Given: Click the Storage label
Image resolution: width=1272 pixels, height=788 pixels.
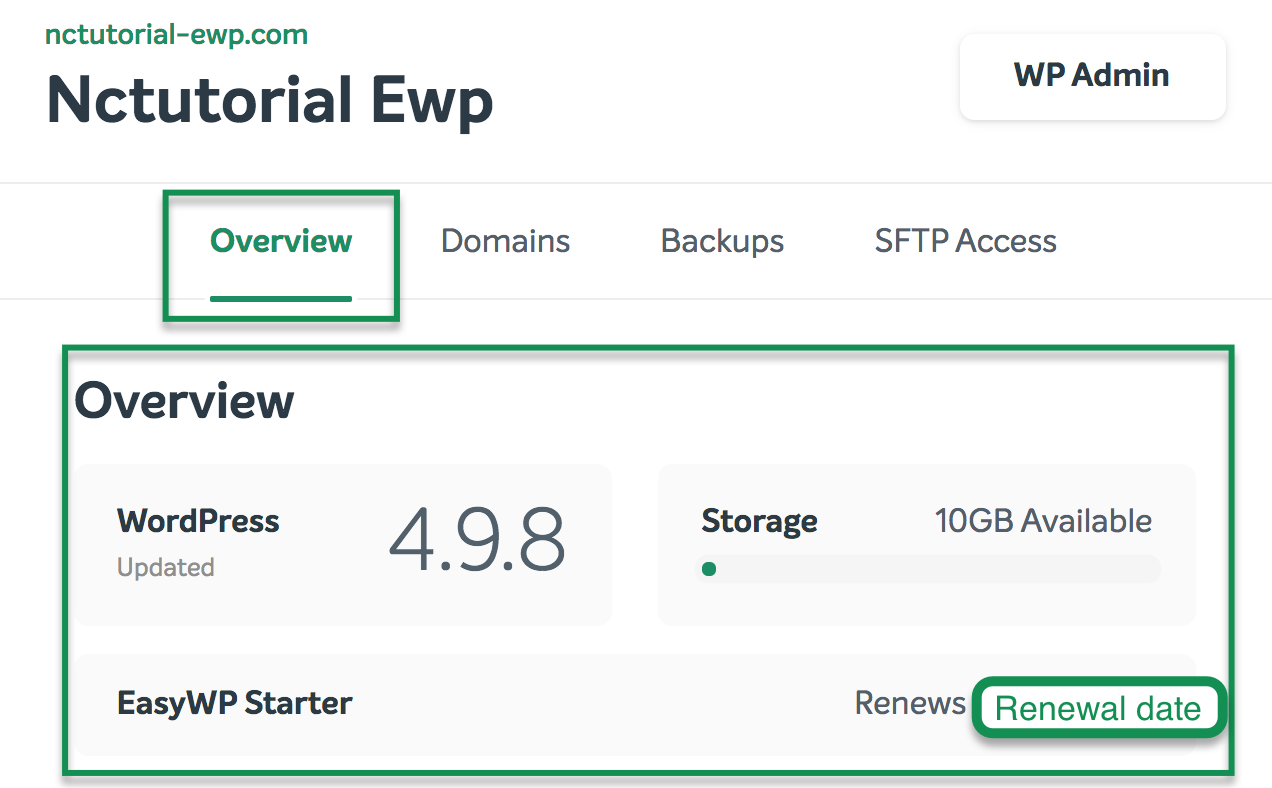Looking at the screenshot, I should coord(759,521).
